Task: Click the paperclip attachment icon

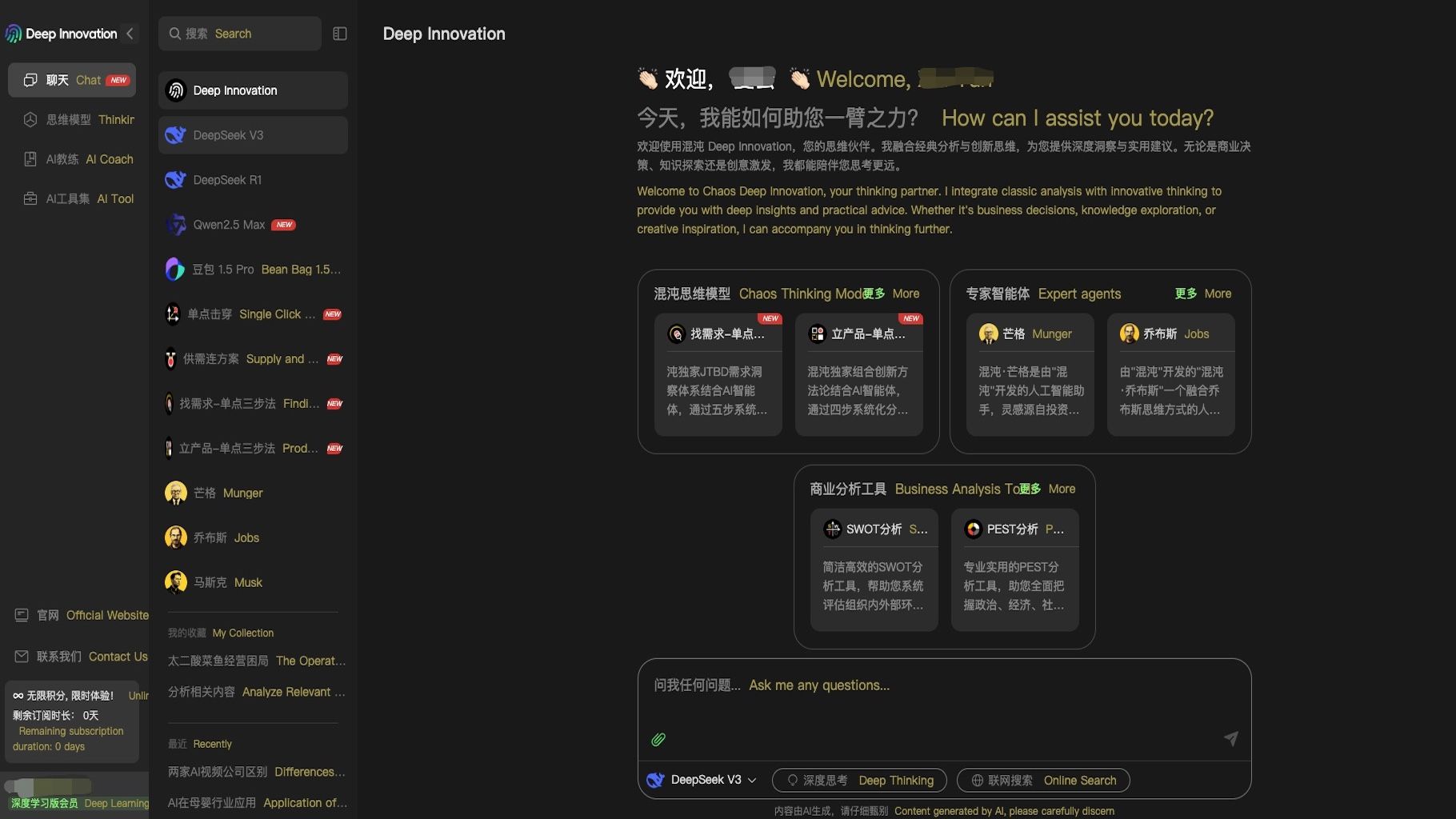Action: coord(658,739)
